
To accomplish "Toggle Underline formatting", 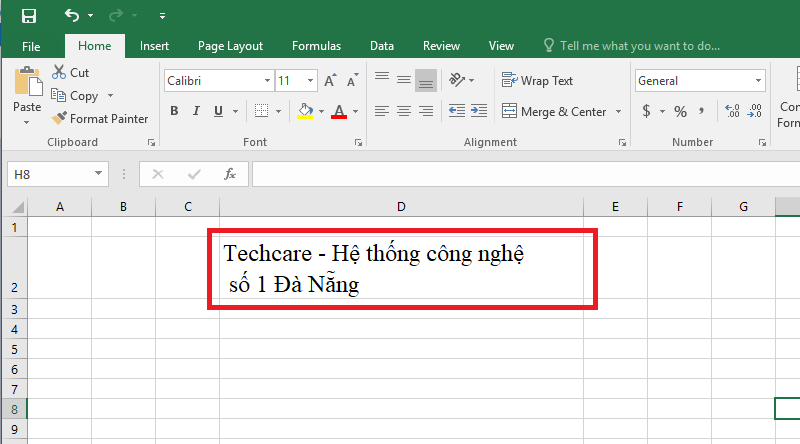I will 218,111.
